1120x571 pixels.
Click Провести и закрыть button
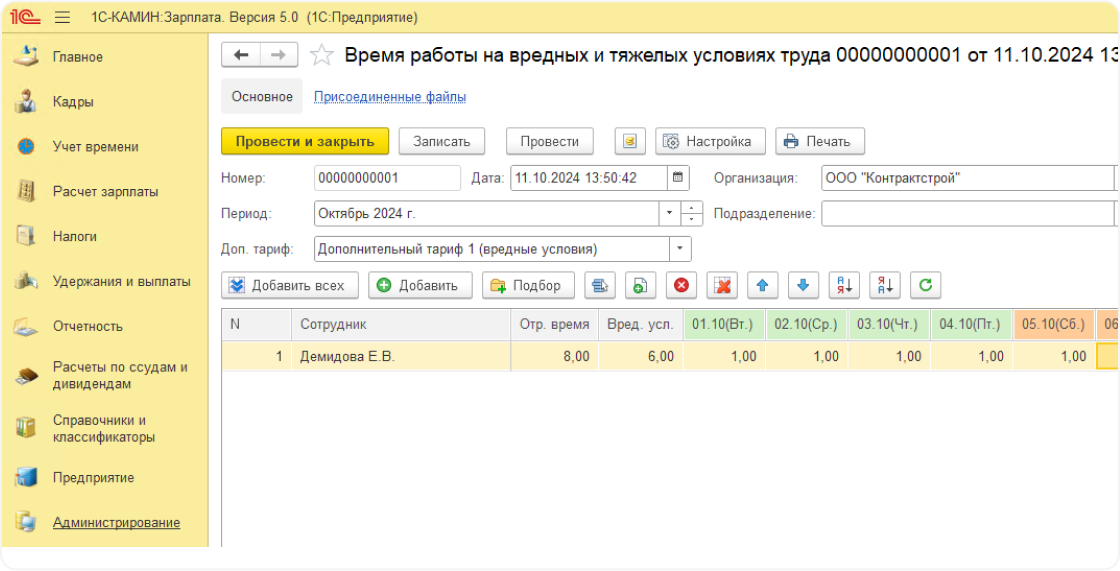click(x=305, y=141)
